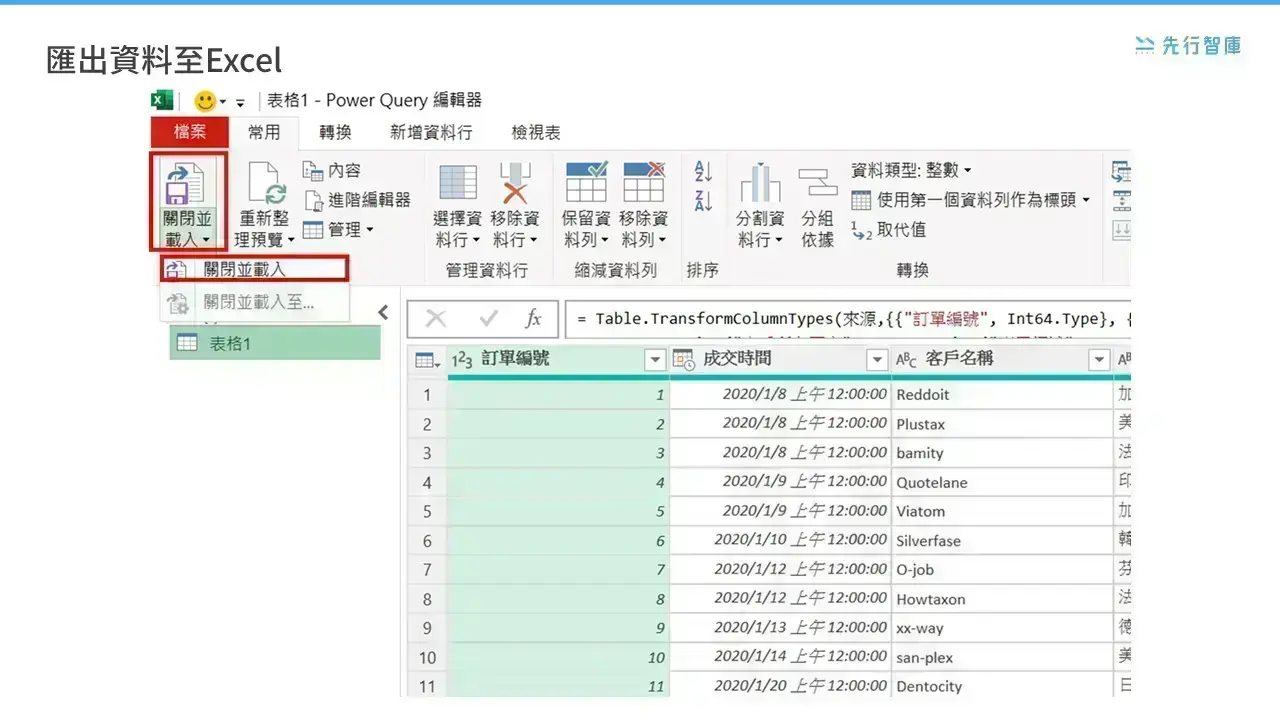The width and height of the screenshot is (1280, 720).
Task: Click the smiley feedback icon in title bar
Action: coord(205,101)
